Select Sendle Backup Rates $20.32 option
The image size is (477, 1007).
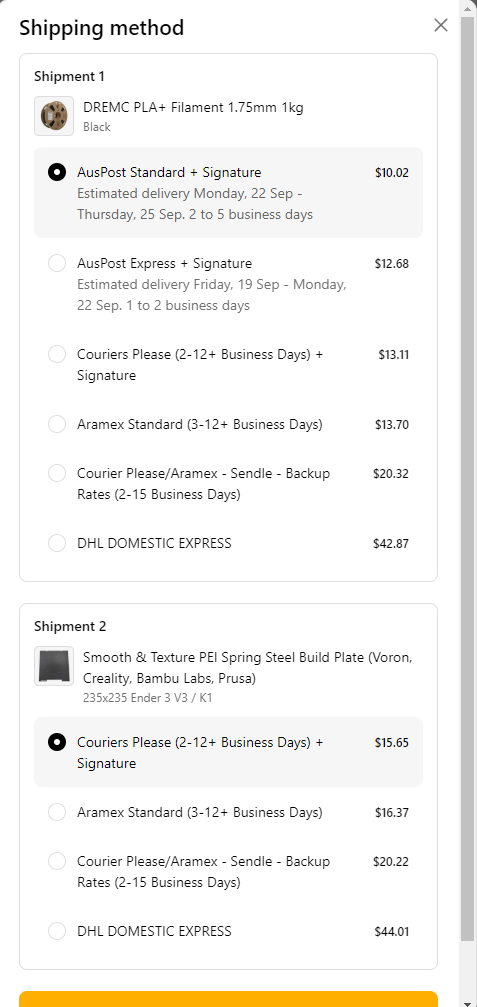point(229,484)
